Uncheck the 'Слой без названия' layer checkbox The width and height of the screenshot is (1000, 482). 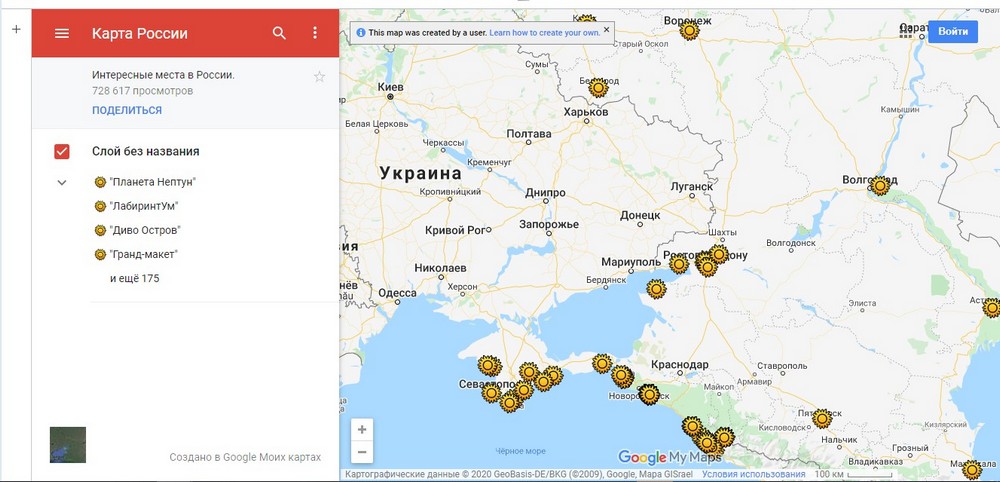[x=62, y=151]
